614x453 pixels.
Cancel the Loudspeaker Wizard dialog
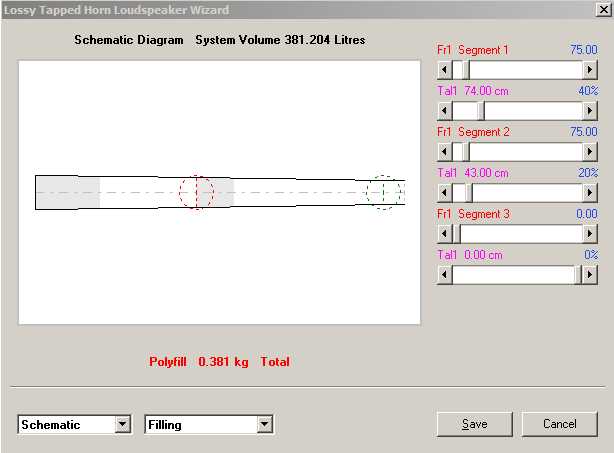pyautogui.click(x=560, y=424)
